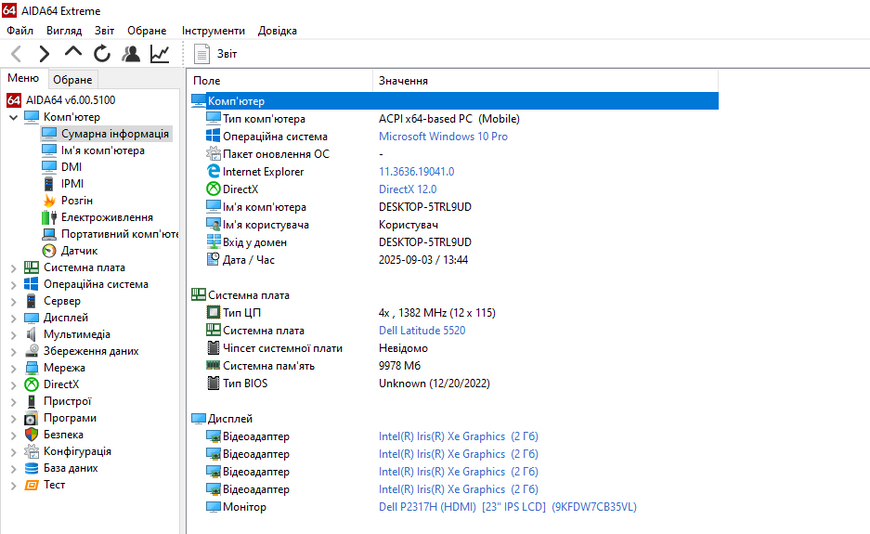Open the Microsoft Windows 10 Pro link

(x=443, y=137)
